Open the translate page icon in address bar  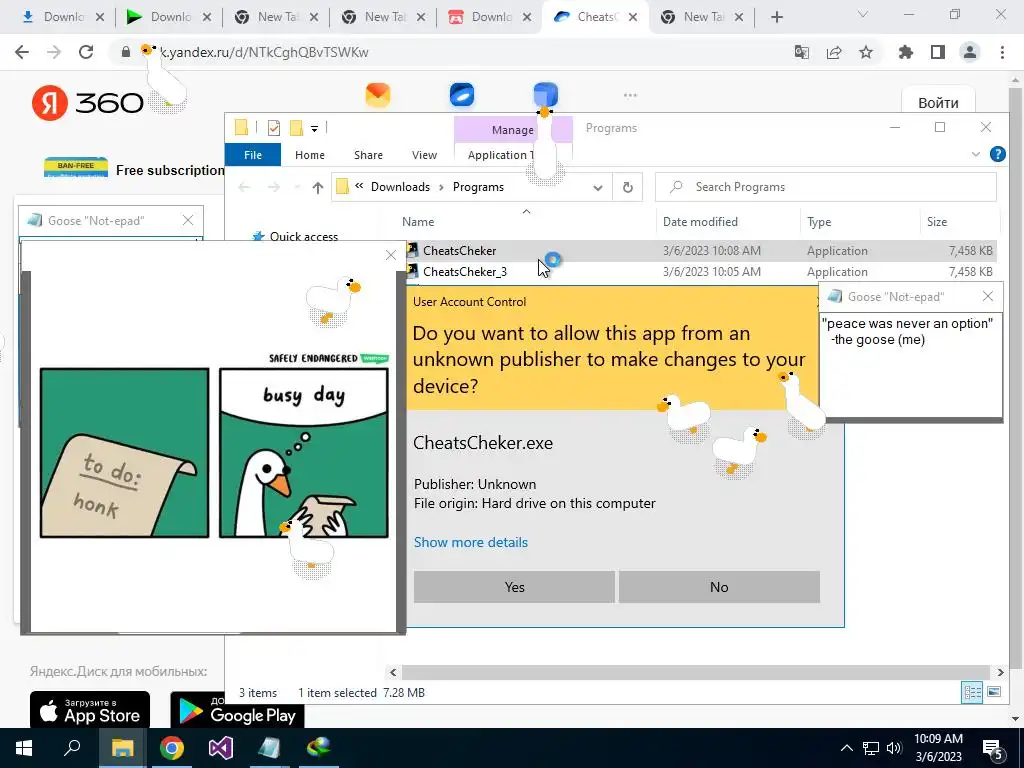click(801, 52)
